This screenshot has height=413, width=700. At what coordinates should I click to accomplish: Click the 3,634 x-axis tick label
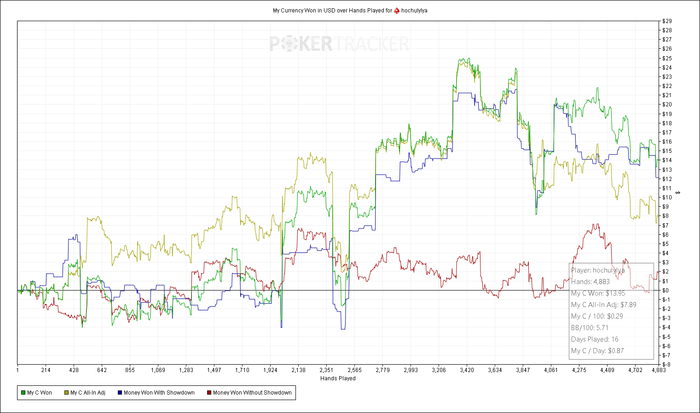pyautogui.click(x=495, y=370)
